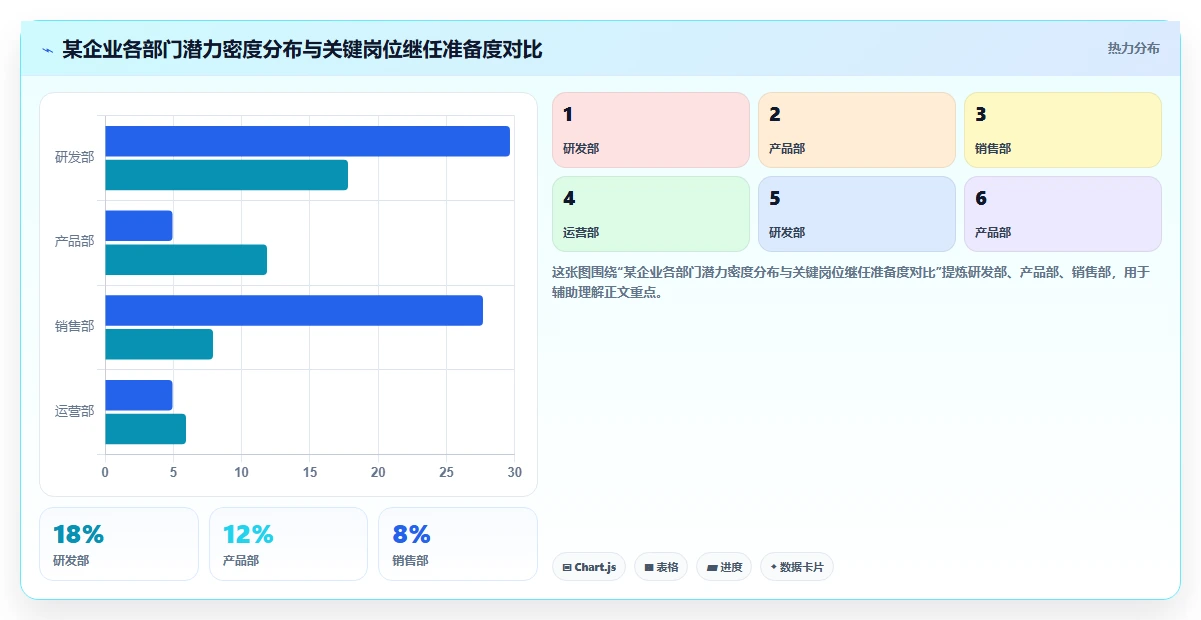Click the x-axis tick value 30
This screenshot has width=1201, height=620.
(515, 472)
